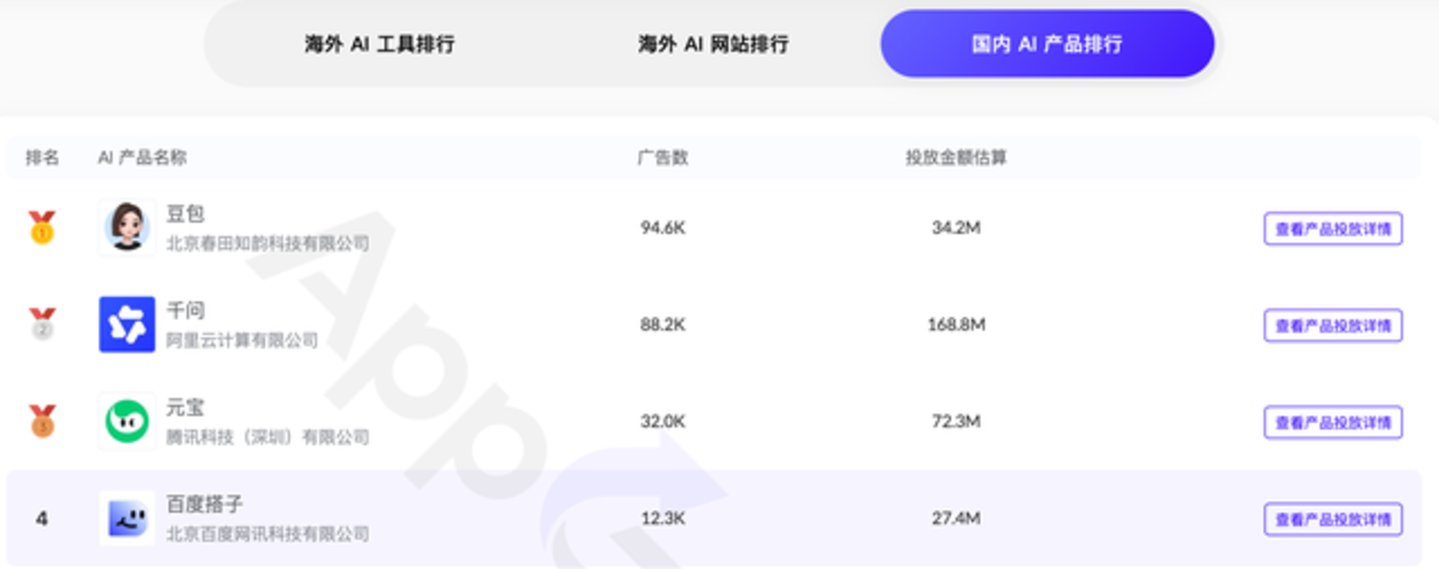
Task: Click the product name 元宝
Action: coord(185,407)
